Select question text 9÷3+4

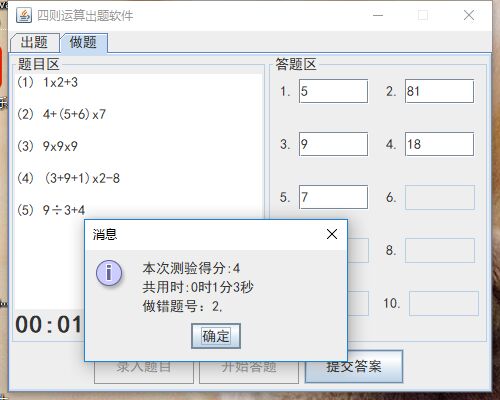64,210
